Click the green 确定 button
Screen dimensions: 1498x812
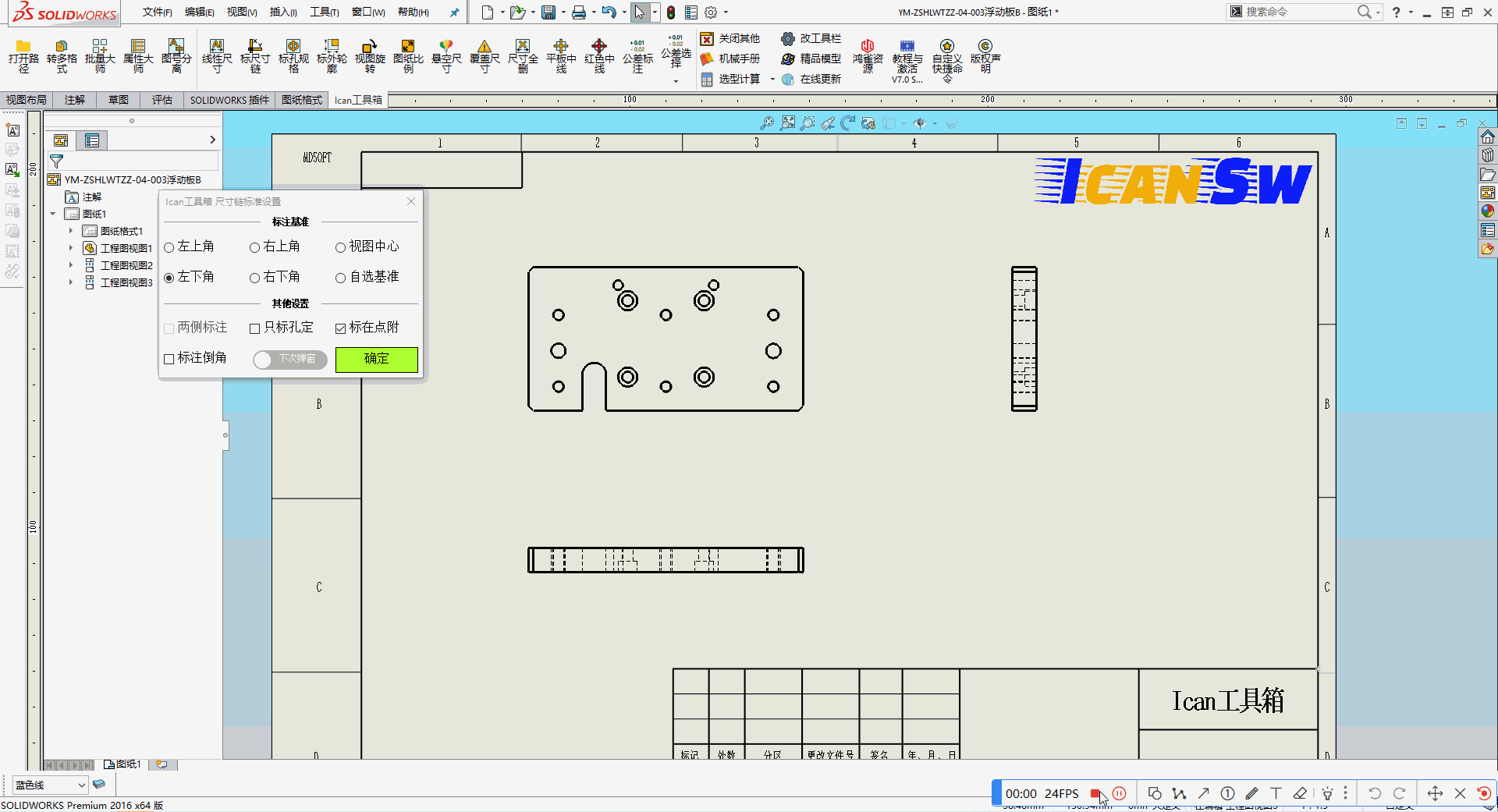[x=376, y=359]
